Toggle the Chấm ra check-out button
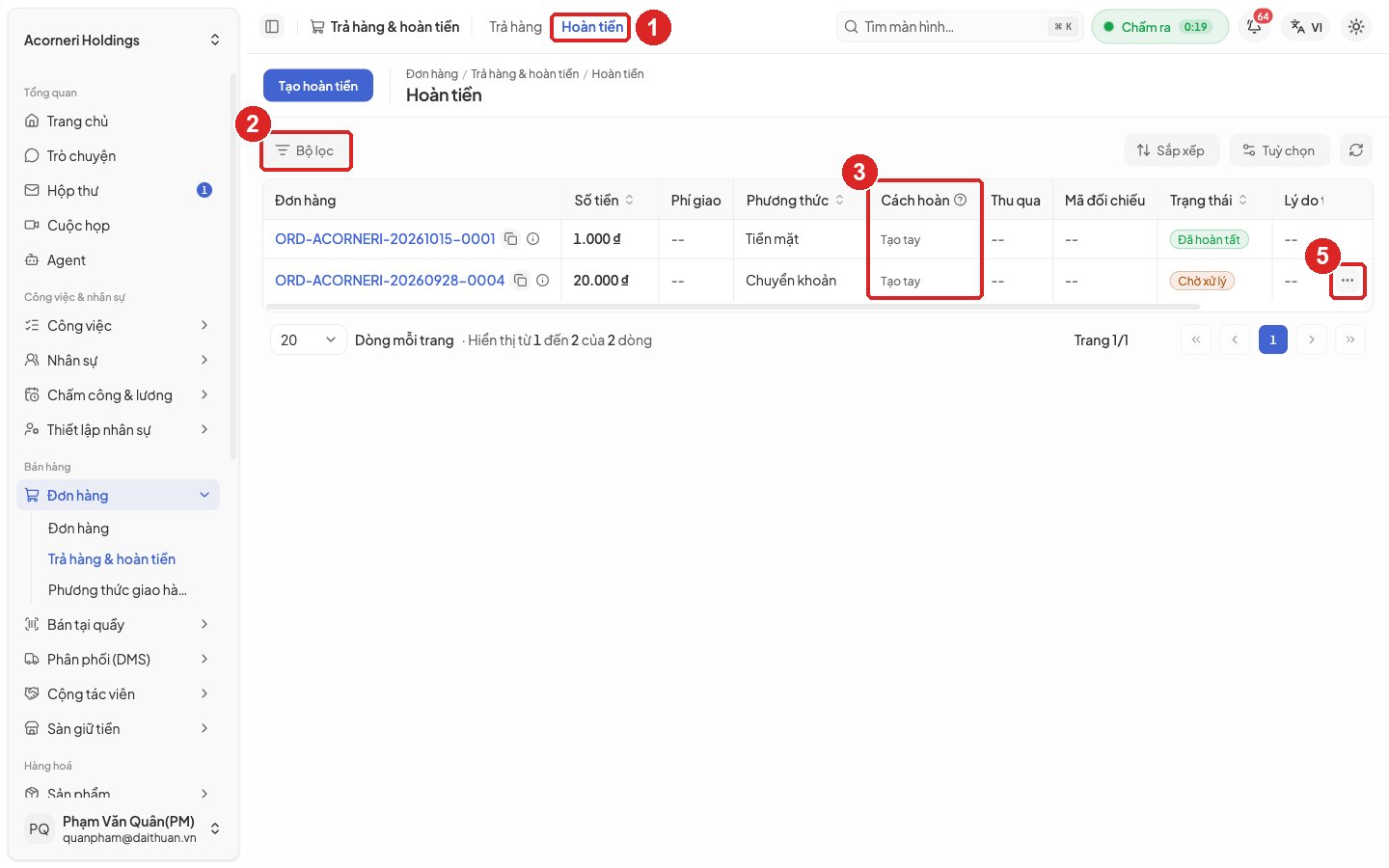This screenshot has width=1389, height=868. [x=1160, y=27]
